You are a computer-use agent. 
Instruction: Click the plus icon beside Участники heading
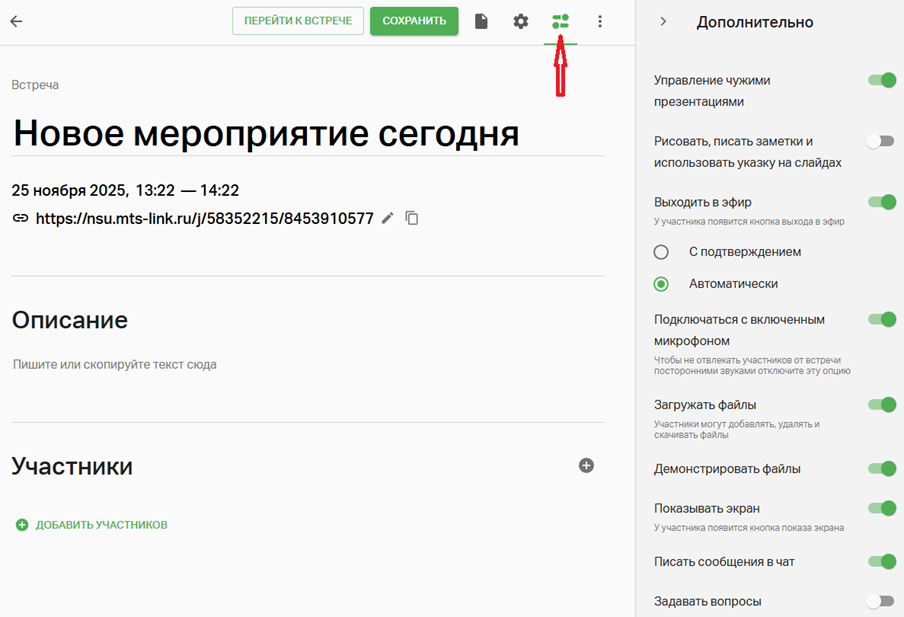point(586,465)
